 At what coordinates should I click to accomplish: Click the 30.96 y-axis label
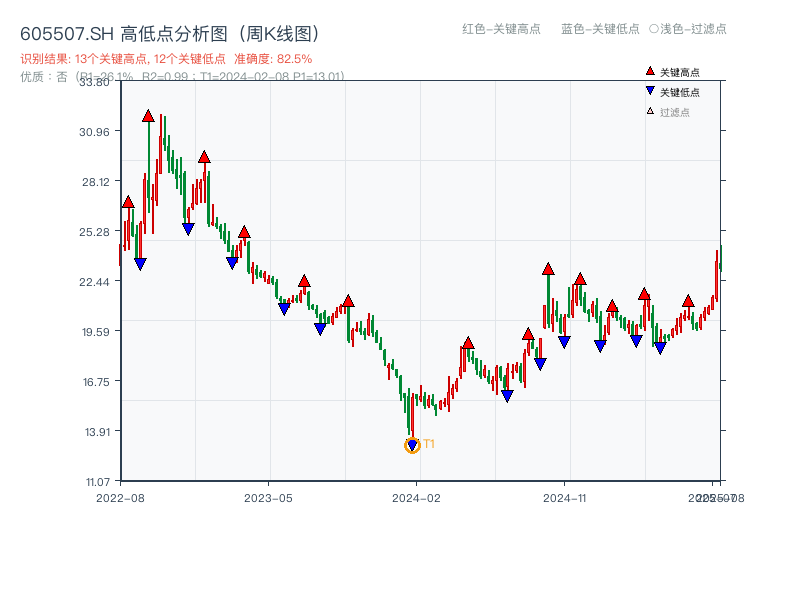(94, 132)
